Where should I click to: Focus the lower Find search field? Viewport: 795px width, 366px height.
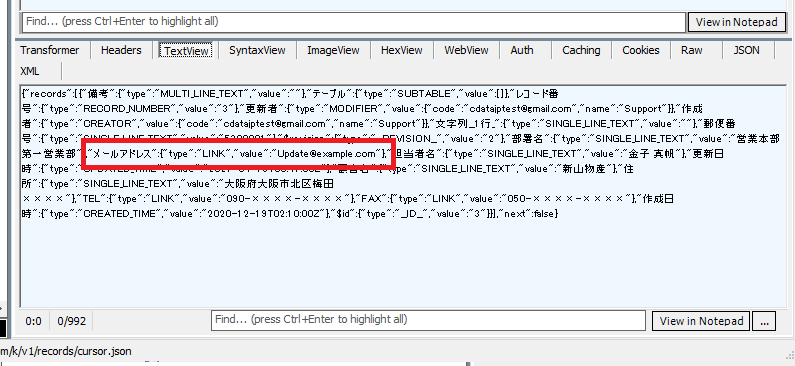(428, 320)
